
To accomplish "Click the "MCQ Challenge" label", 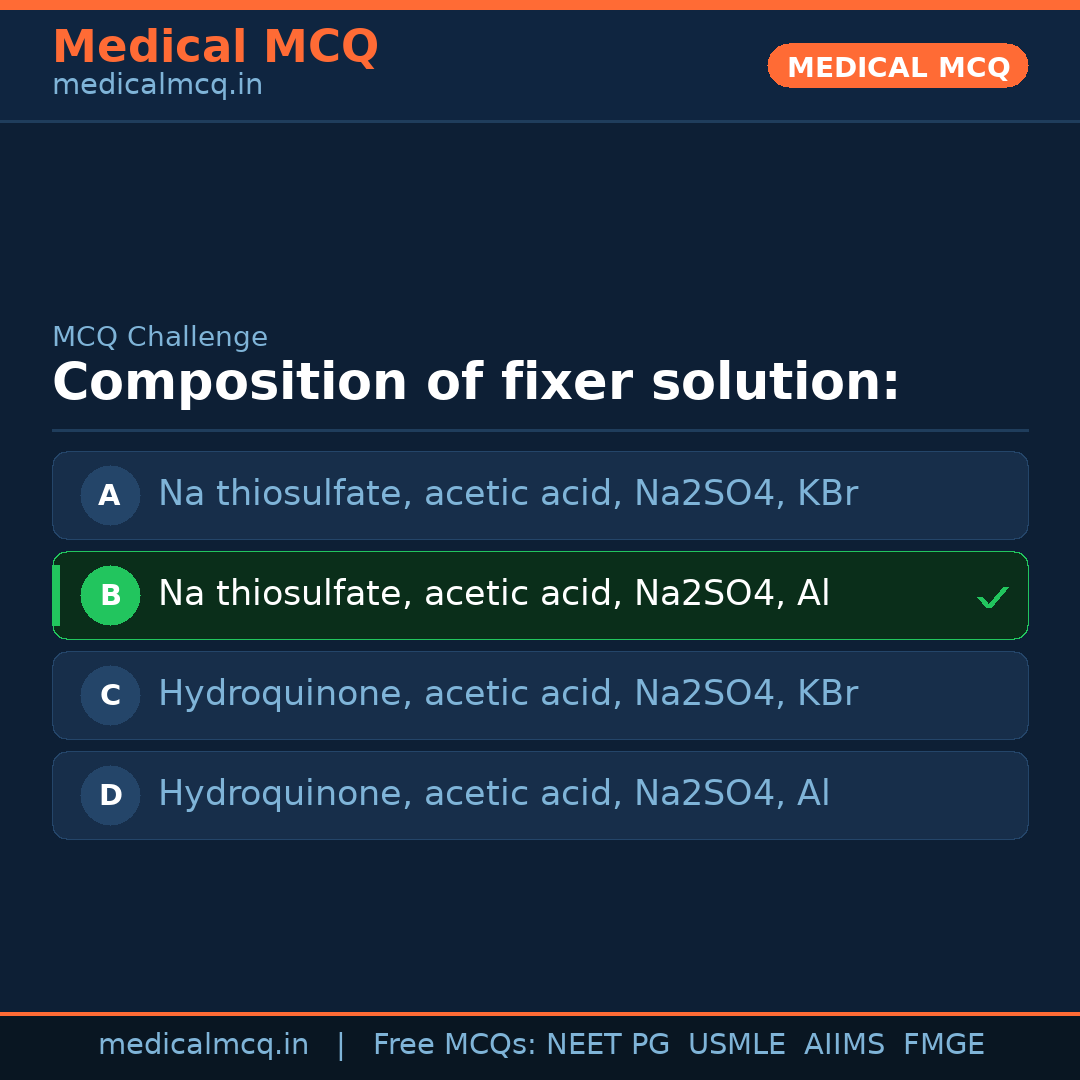I will [x=160, y=338].
